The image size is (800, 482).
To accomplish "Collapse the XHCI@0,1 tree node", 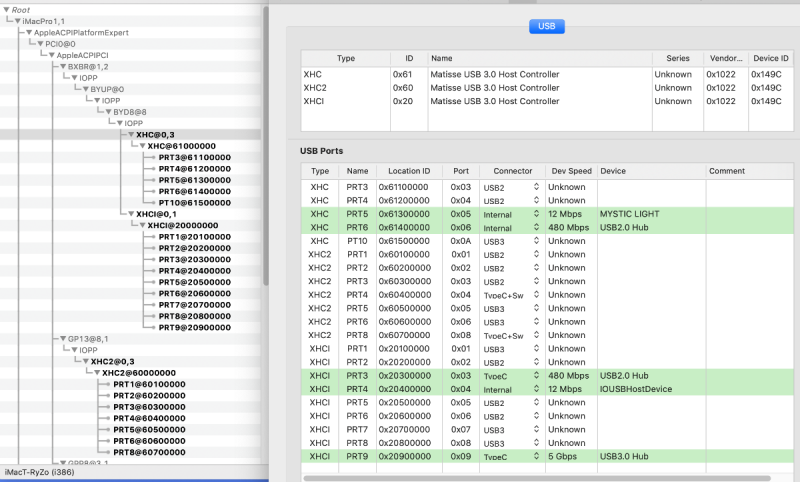I will point(130,214).
